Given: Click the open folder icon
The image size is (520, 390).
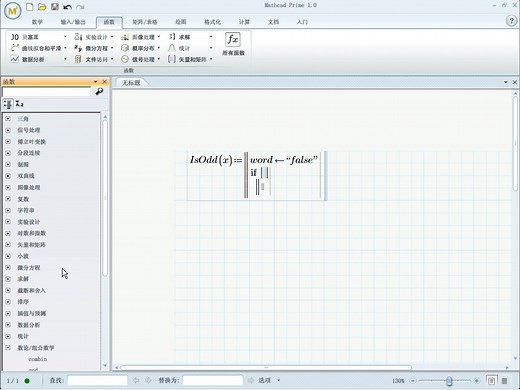Looking at the screenshot, I should tap(42, 7).
